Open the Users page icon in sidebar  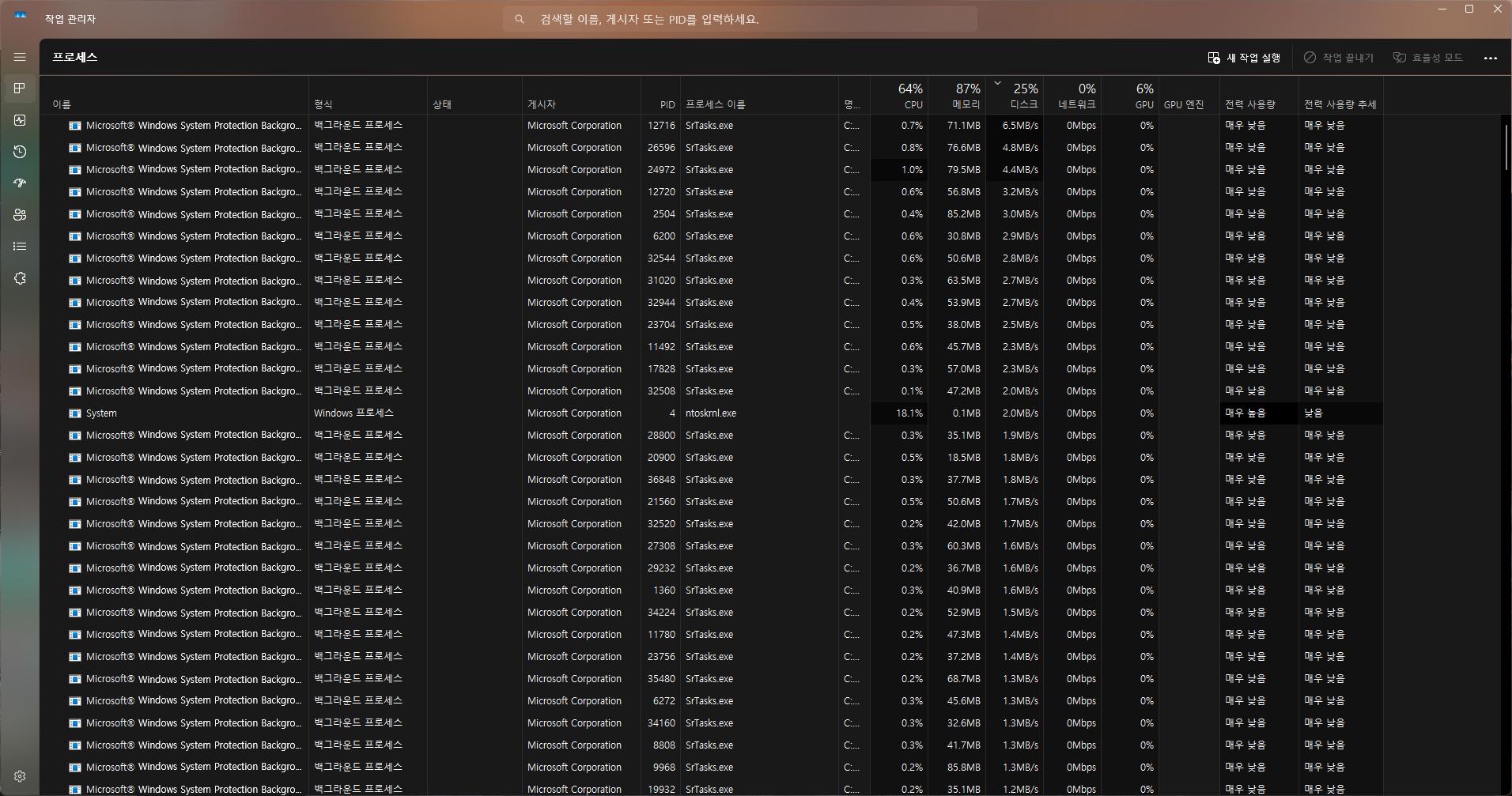20,215
